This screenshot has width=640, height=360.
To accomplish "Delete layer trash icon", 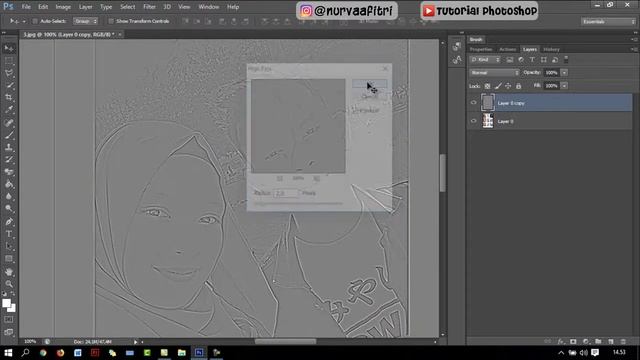I will coord(623,341).
